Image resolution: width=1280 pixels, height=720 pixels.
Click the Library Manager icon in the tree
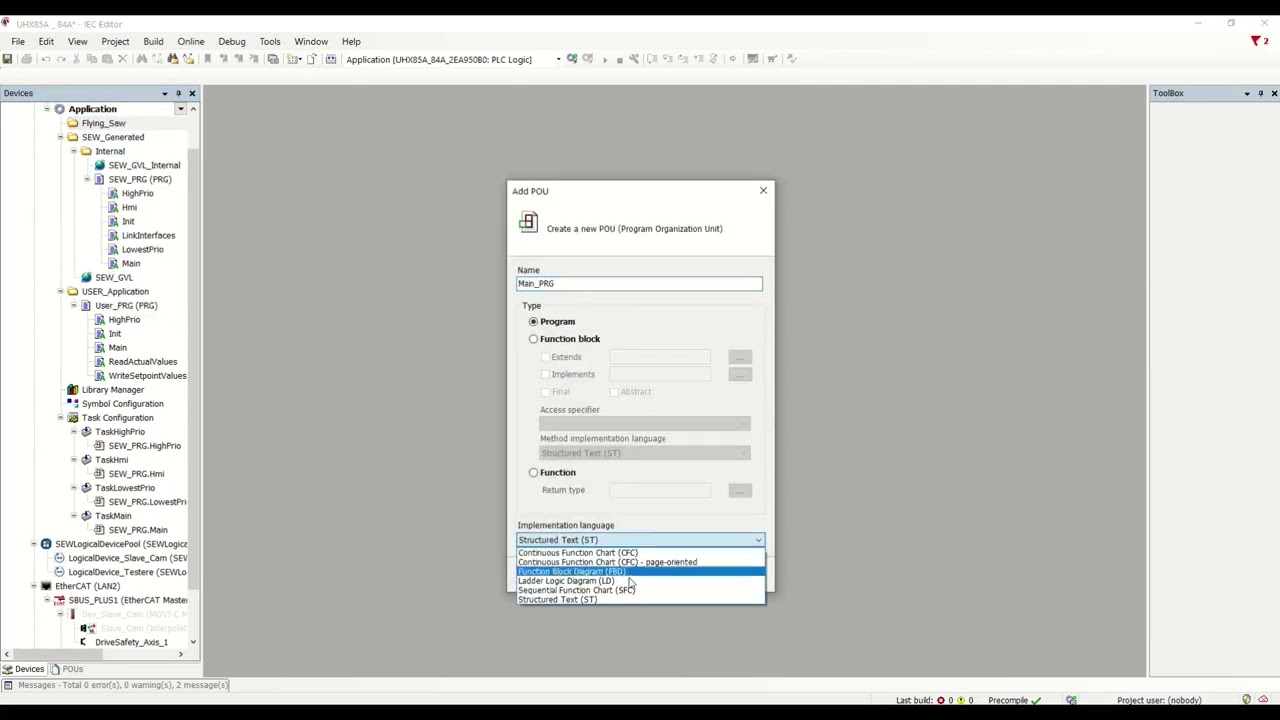click(x=73, y=390)
